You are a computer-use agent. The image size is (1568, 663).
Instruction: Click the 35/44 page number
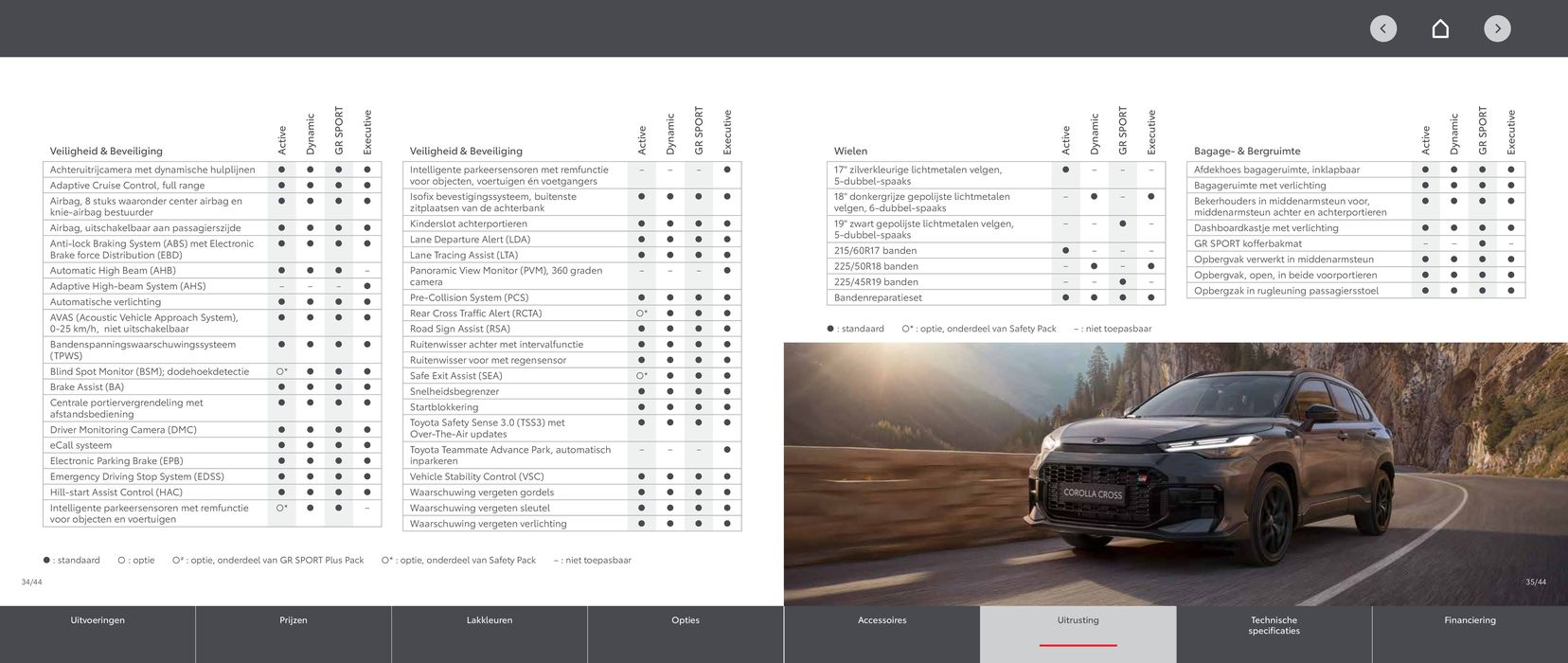[x=1535, y=582]
